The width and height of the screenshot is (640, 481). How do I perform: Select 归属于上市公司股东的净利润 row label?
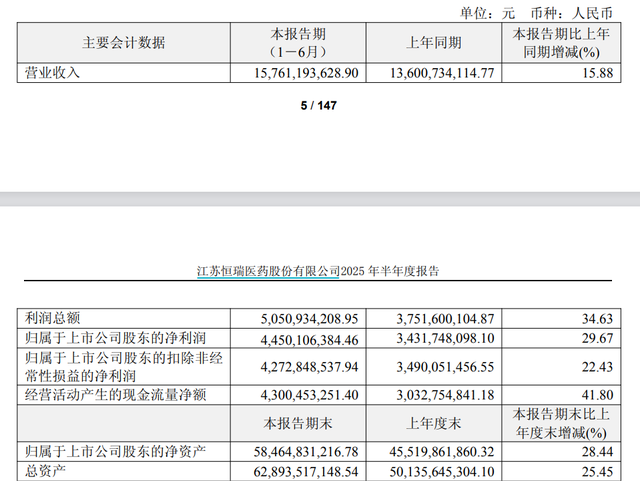pos(116,338)
